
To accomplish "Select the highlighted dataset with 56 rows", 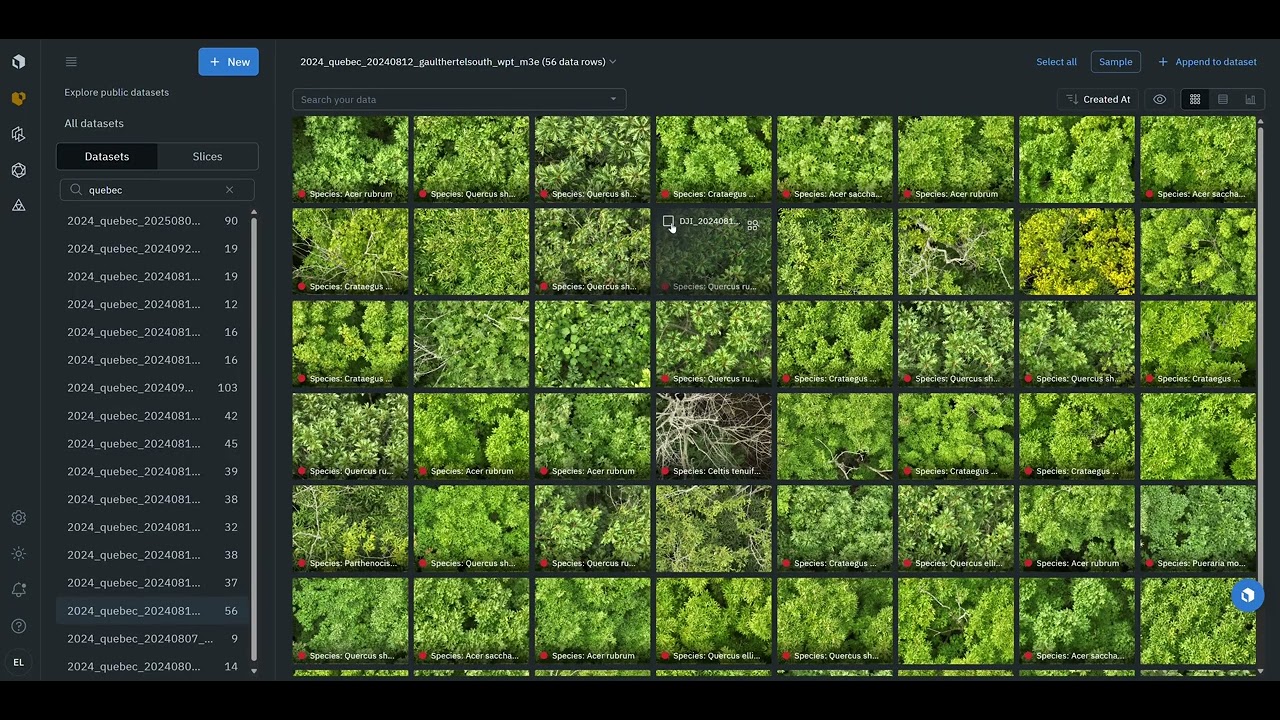I will point(153,611).
